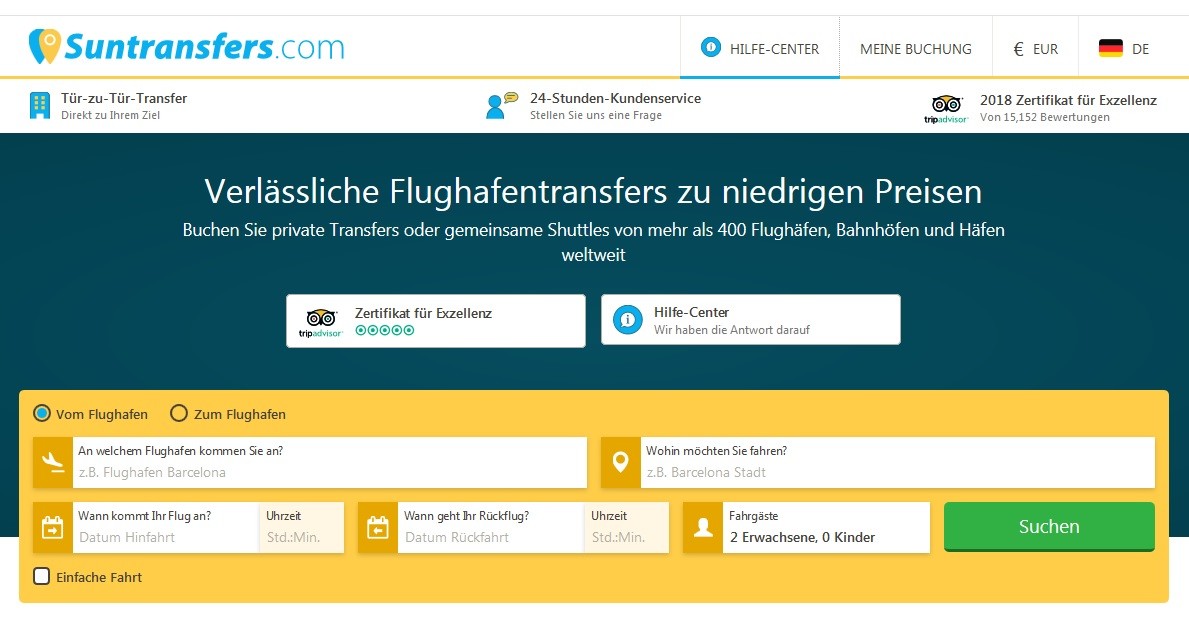1189x618 pixels.
Task: Select the 'Zum Flughafen' radio button
Action: coord(179,413)
